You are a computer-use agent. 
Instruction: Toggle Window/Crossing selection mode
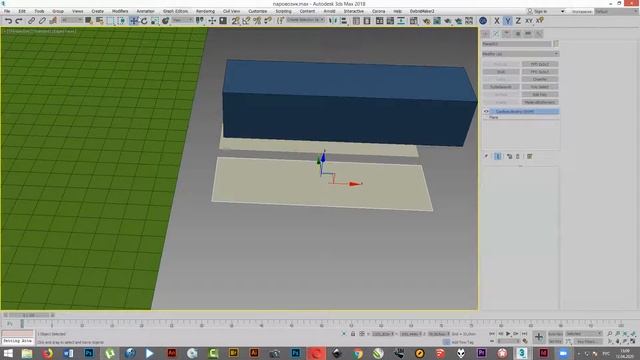pyautogui.click(x=122, y=20)
